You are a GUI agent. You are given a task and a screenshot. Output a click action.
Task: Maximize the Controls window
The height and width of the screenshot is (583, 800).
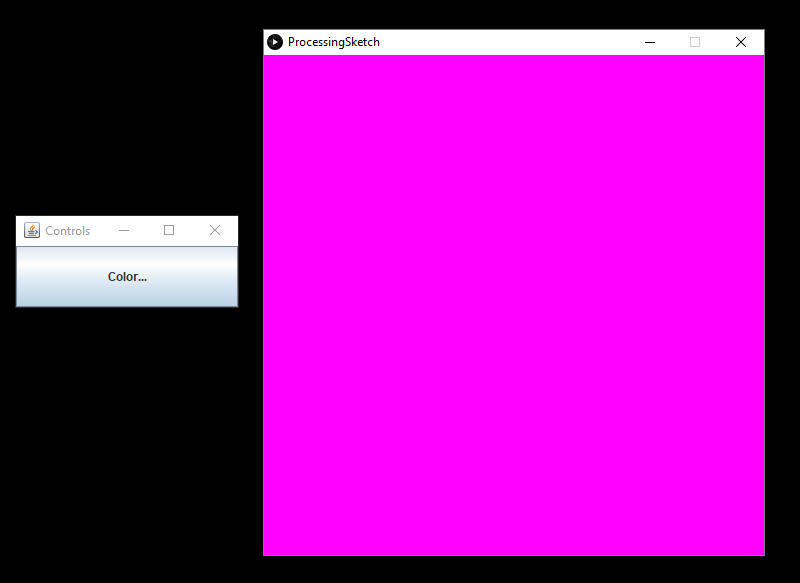pyautogui.click(x=169, y=230)
